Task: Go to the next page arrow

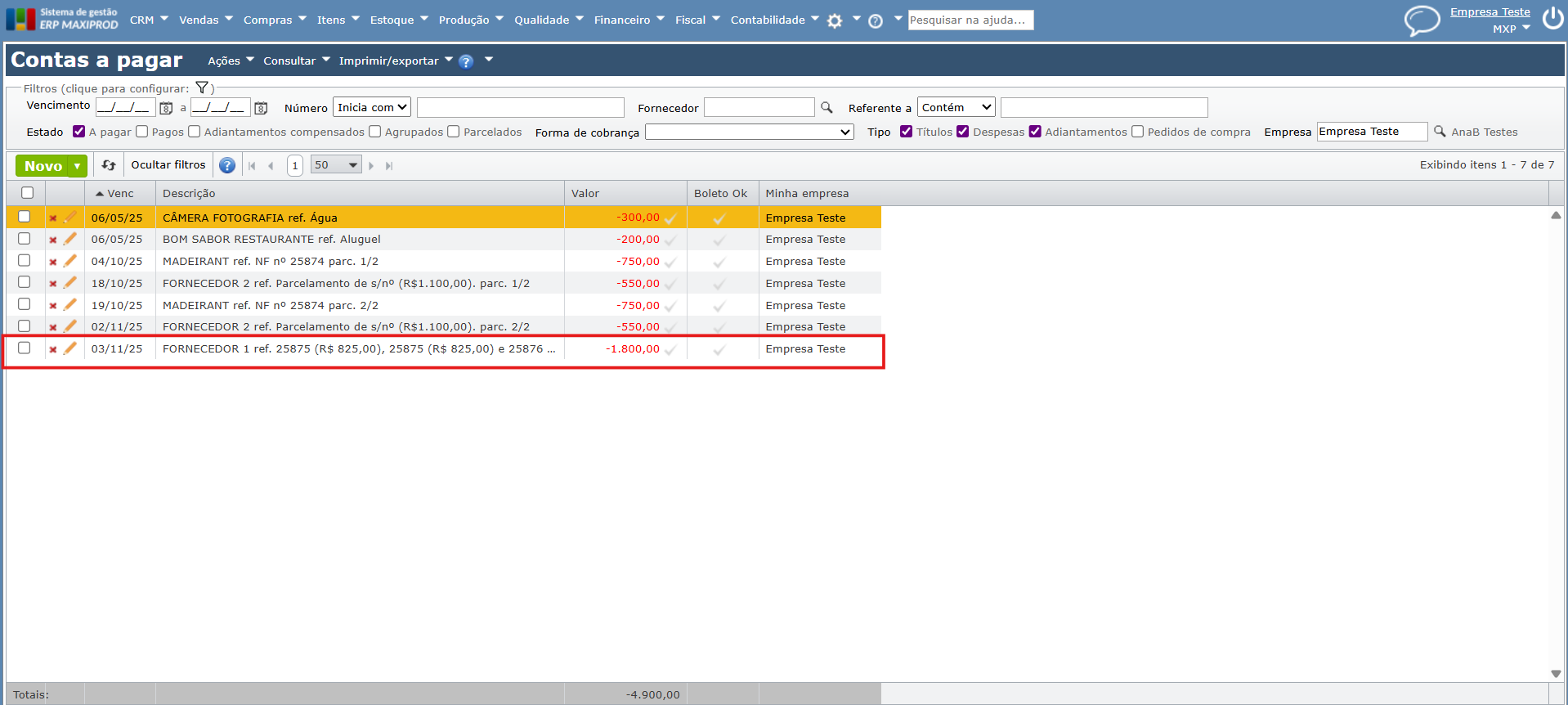Action: tap(371, 166)
